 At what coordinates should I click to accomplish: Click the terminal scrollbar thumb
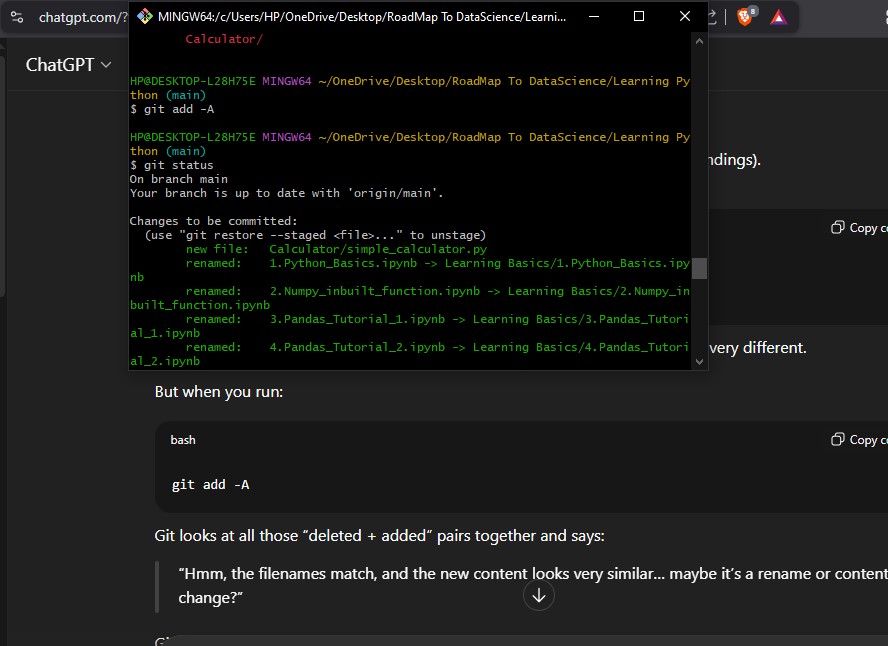pyautogui.click(x=699, y=268)
